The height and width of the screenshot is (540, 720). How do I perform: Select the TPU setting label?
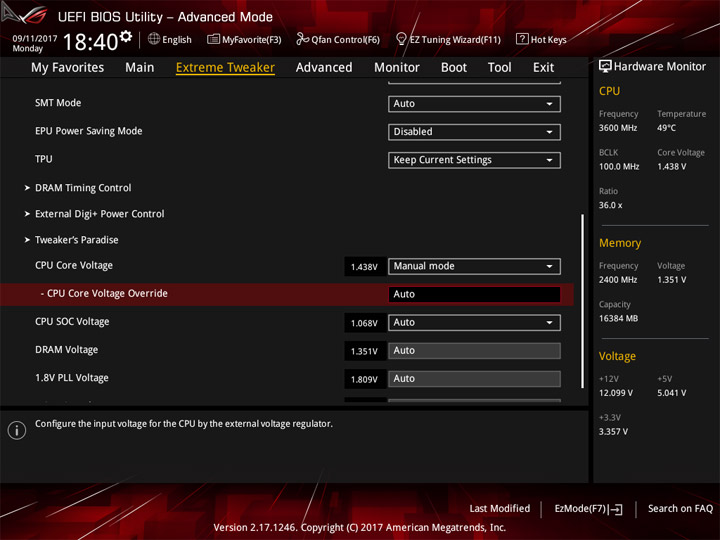point(44,159)
